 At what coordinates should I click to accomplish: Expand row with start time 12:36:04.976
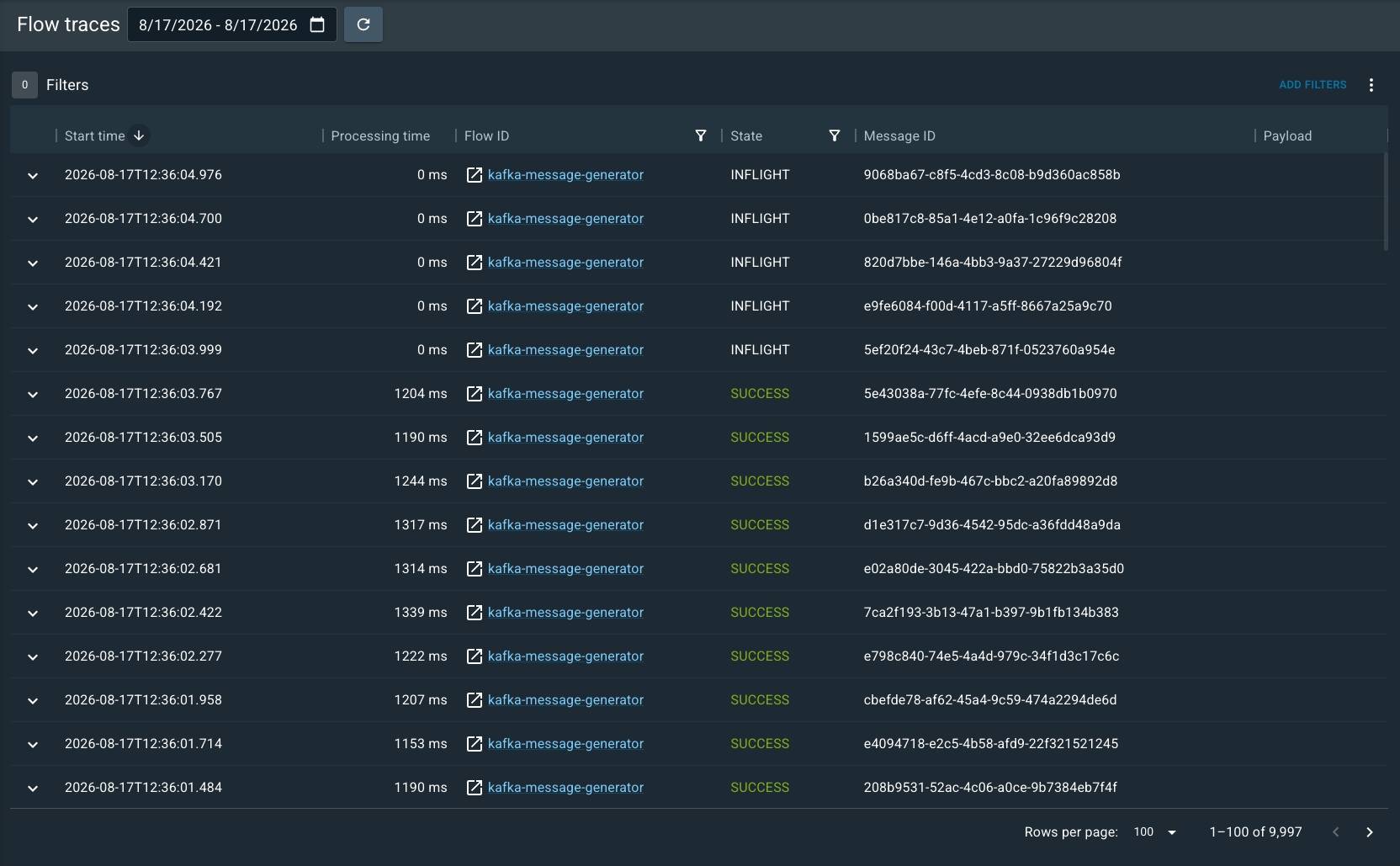[33, 176]
